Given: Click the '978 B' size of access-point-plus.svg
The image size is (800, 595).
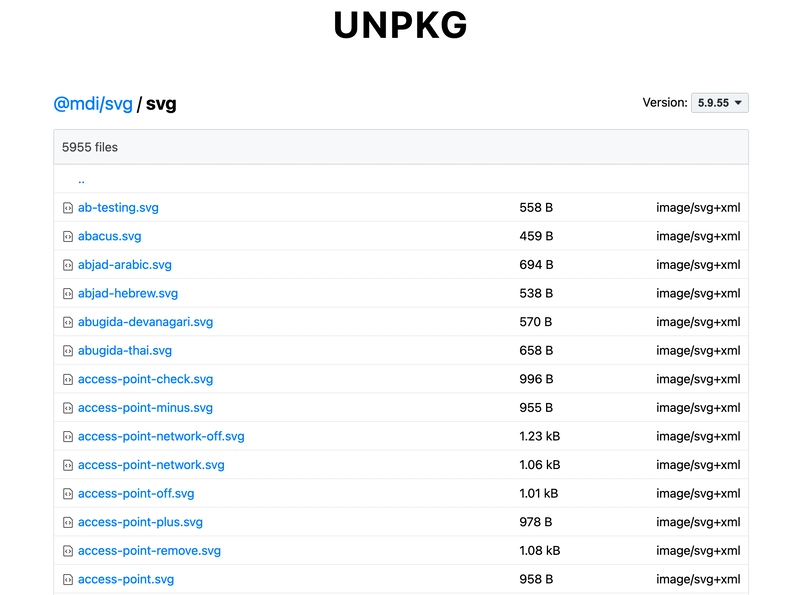Looking at the screenshot, I should (536, 522).
